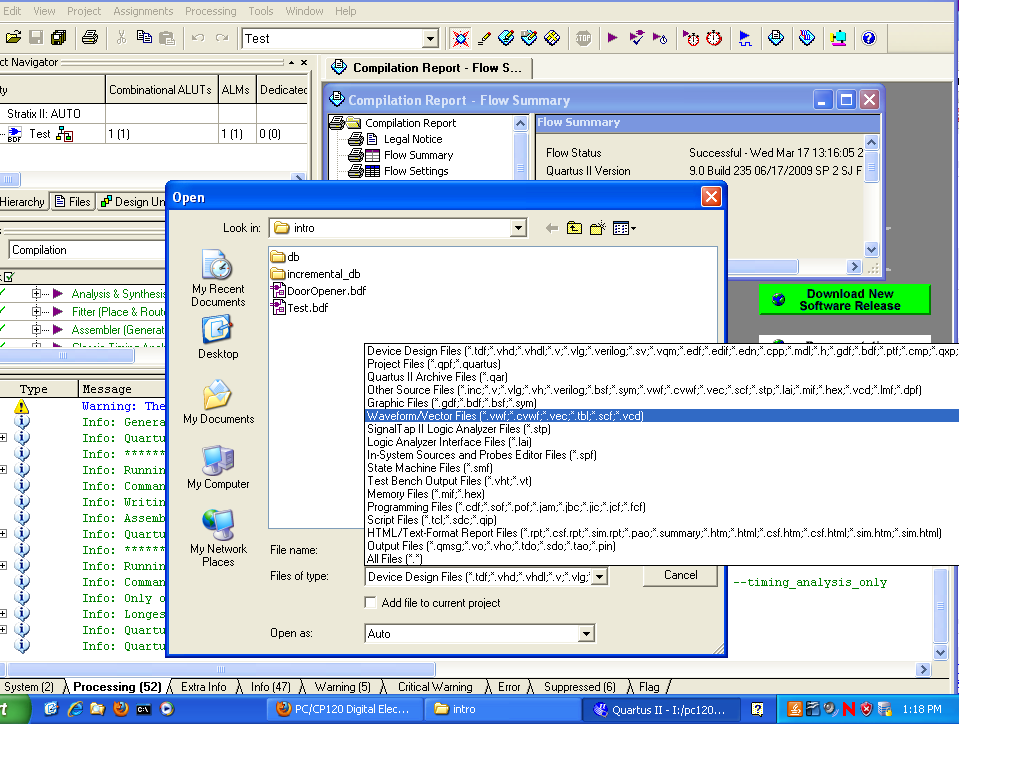Expand Assembler task node

click(x=37, y=330)
